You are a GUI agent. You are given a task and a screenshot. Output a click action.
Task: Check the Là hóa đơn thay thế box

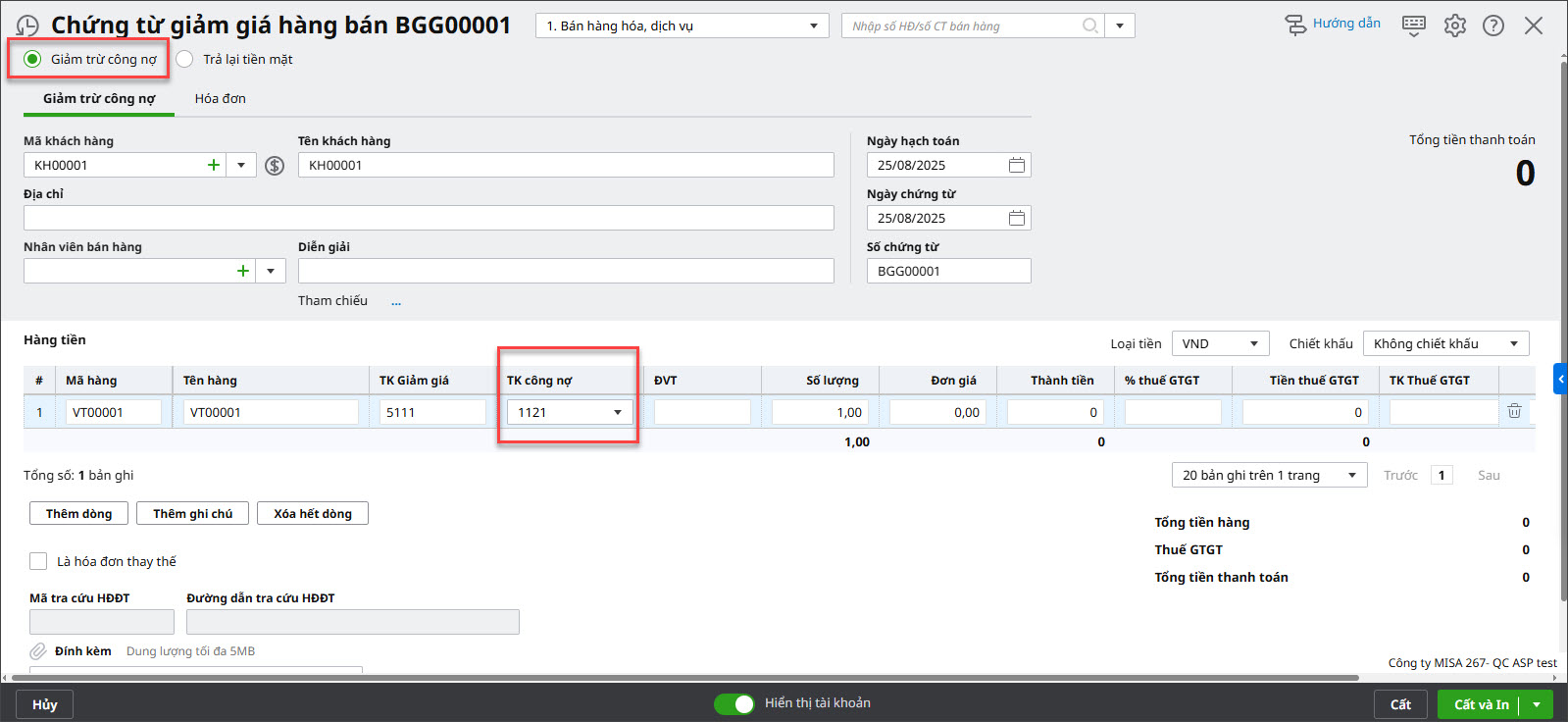click(x=38, y=561)
